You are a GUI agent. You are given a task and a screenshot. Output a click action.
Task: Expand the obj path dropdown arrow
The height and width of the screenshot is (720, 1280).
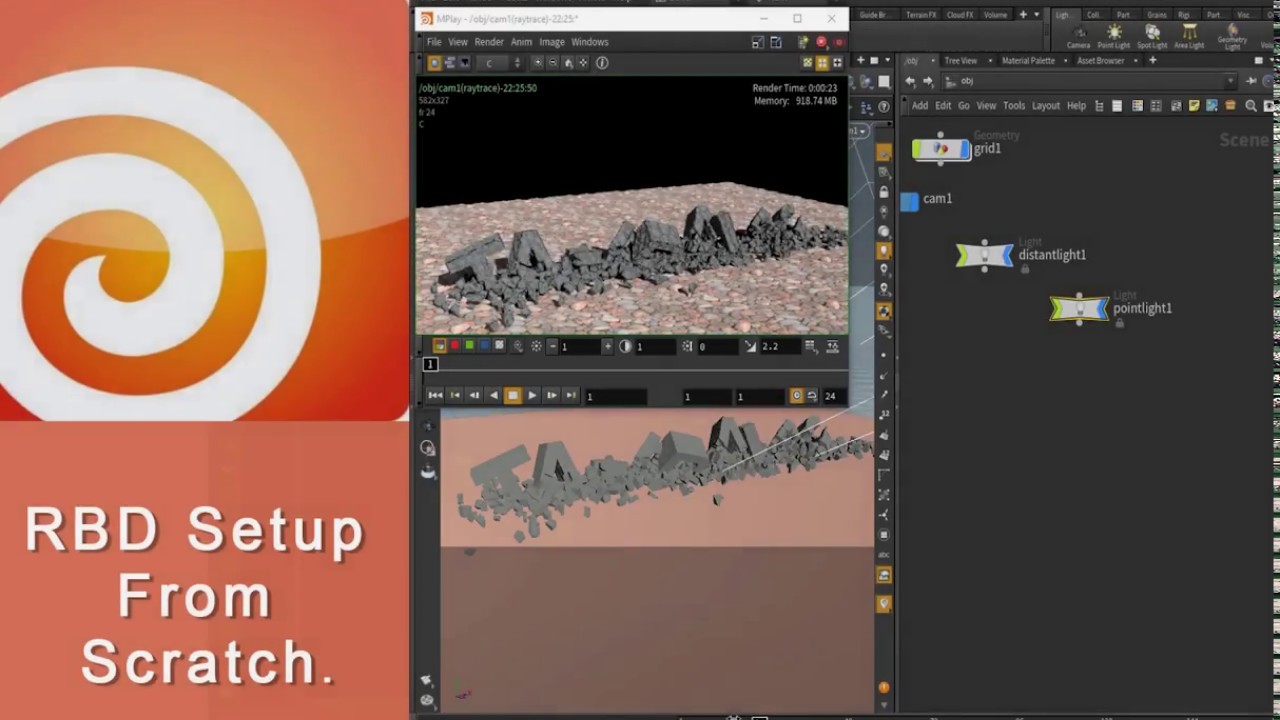pyautogui.click(x=1230, y=81)
